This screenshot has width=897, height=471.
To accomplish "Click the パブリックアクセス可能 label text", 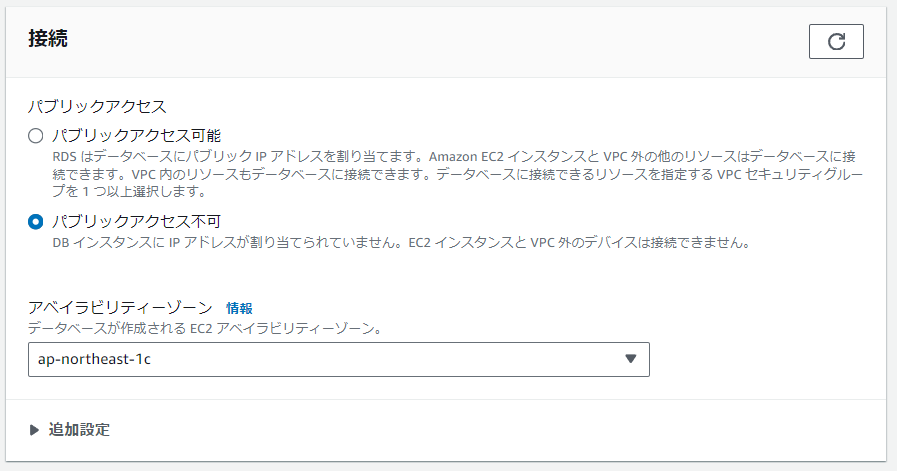I will click(x=136, y=136).
